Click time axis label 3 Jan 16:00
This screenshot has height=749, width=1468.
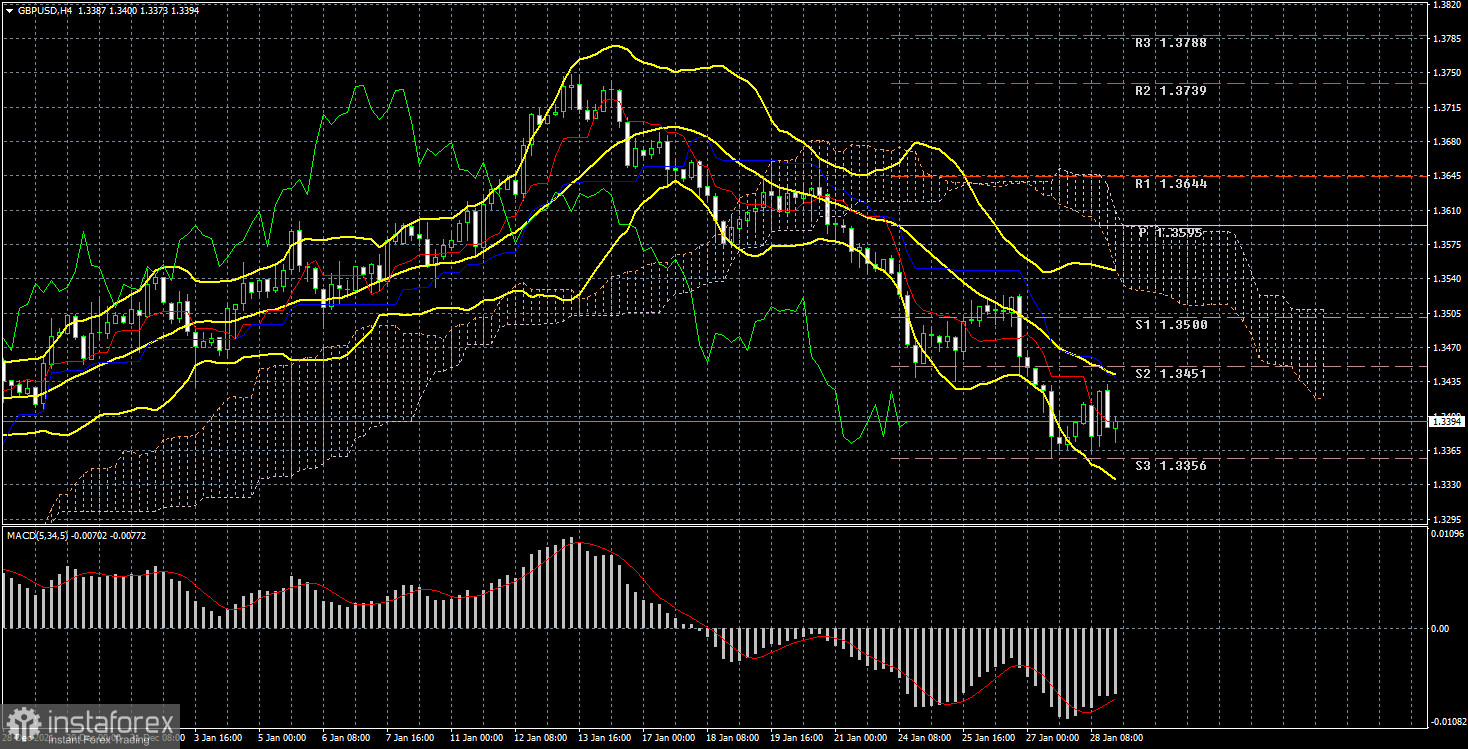[217, 738]
